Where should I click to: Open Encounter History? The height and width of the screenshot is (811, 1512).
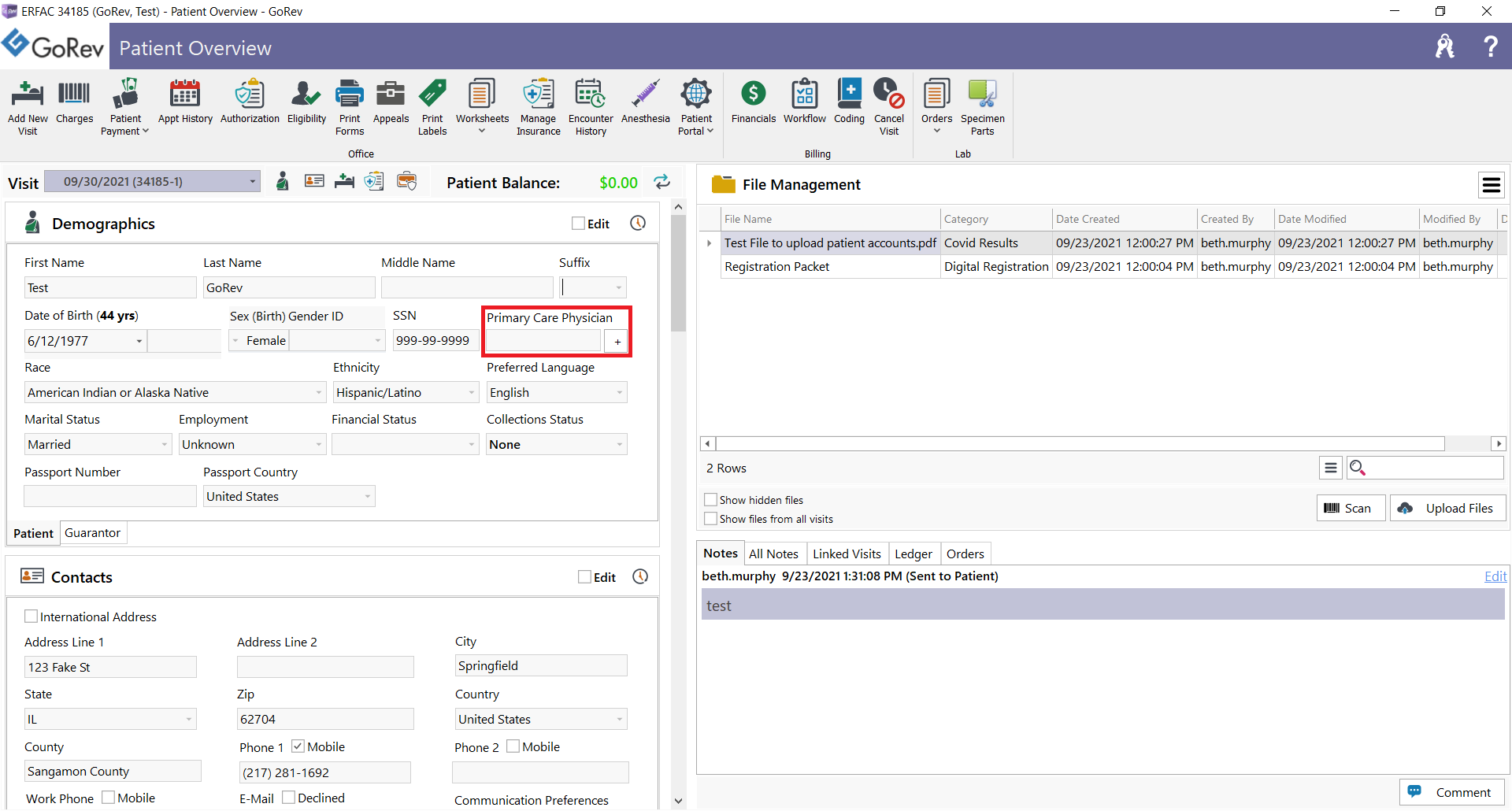pyautogui.click(x=591, y=107)
